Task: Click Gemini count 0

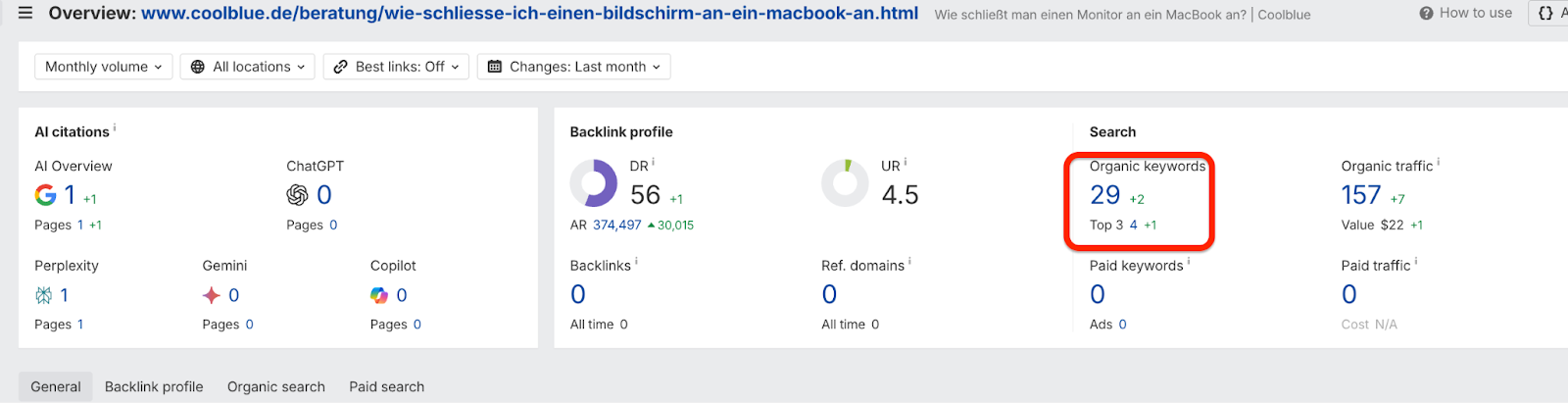Action: [233, 295]
